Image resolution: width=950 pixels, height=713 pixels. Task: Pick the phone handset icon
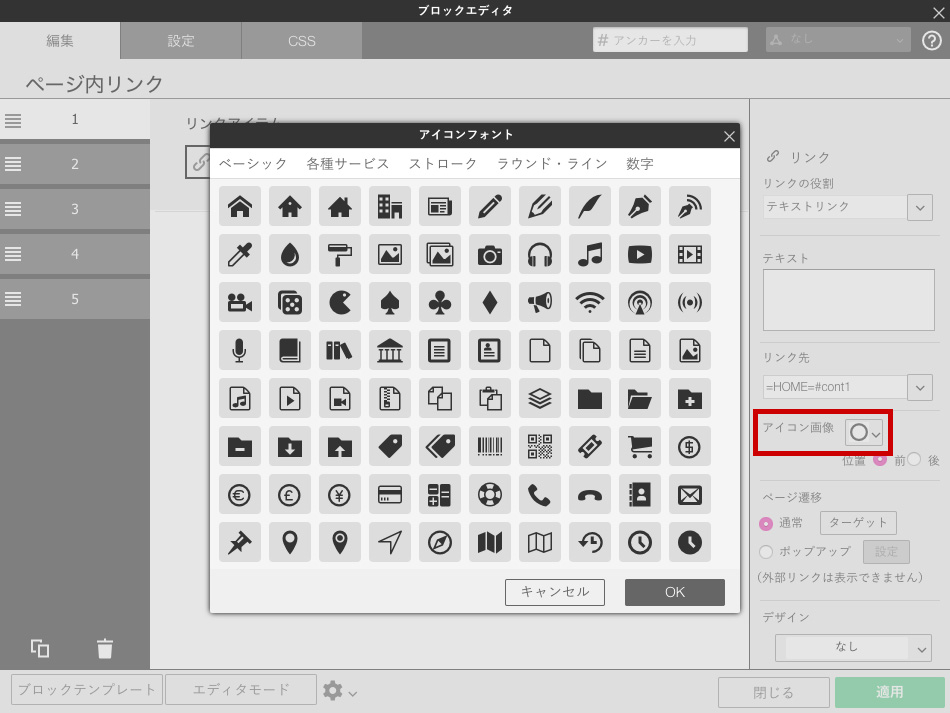tap(540, 495)
